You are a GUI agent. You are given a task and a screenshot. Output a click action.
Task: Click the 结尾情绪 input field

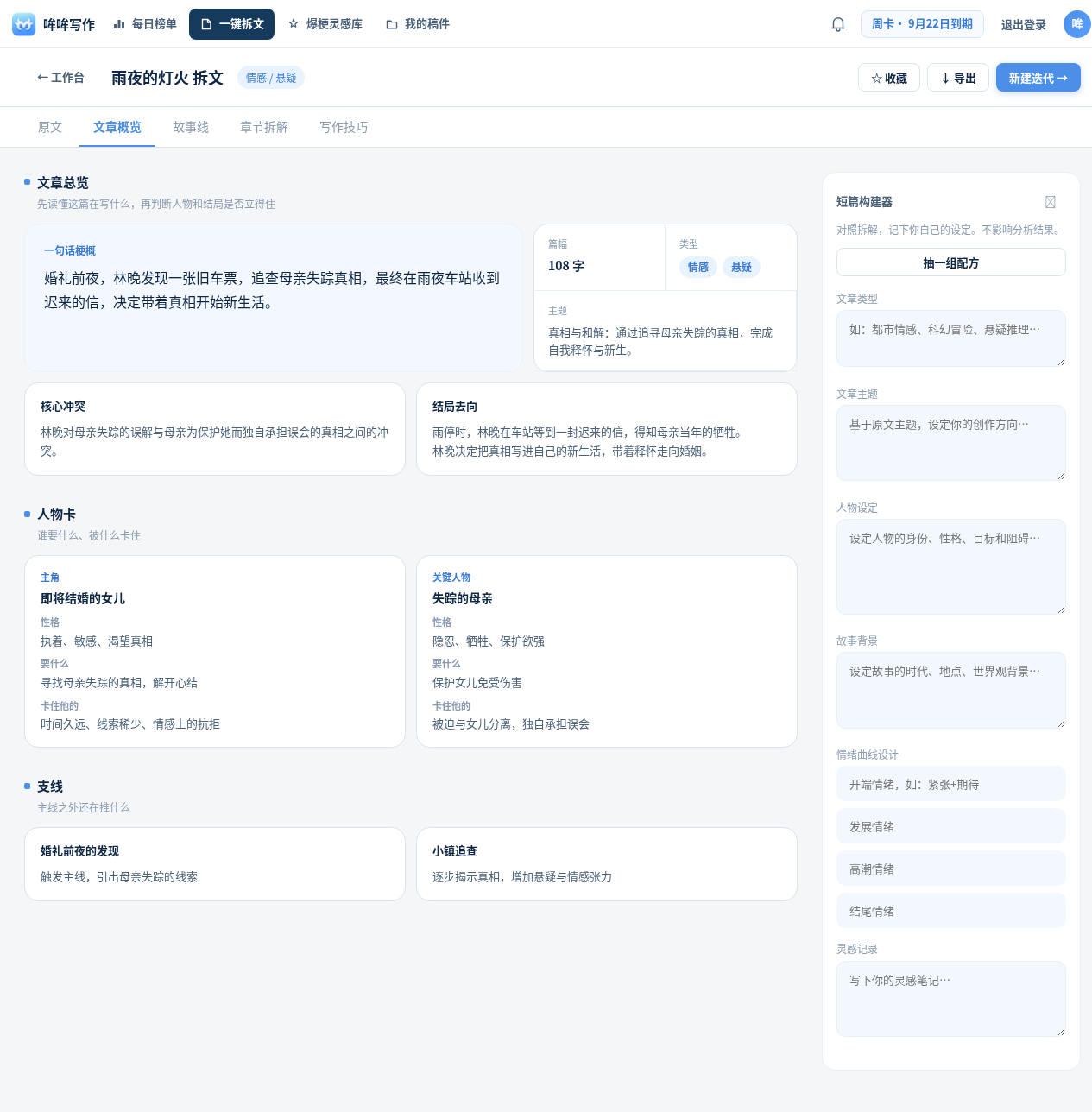(951, 911)
